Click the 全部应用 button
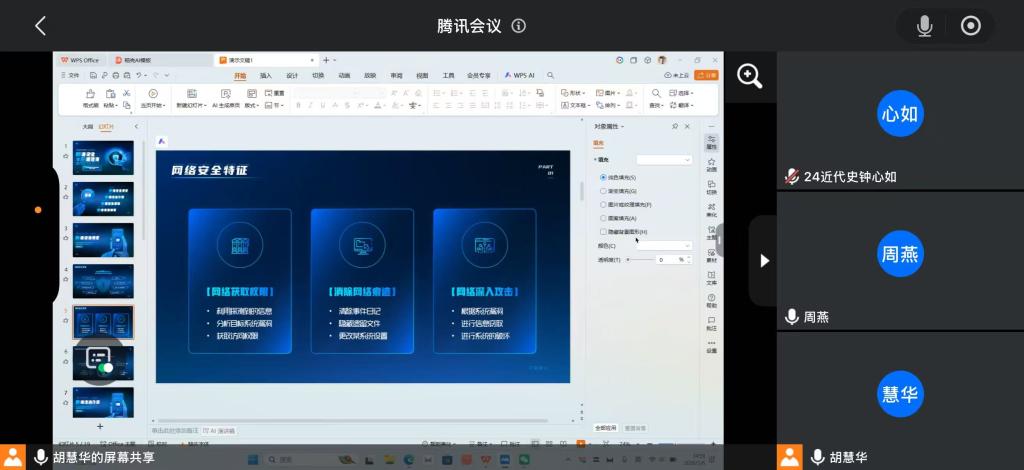 (x=607, y=427)
